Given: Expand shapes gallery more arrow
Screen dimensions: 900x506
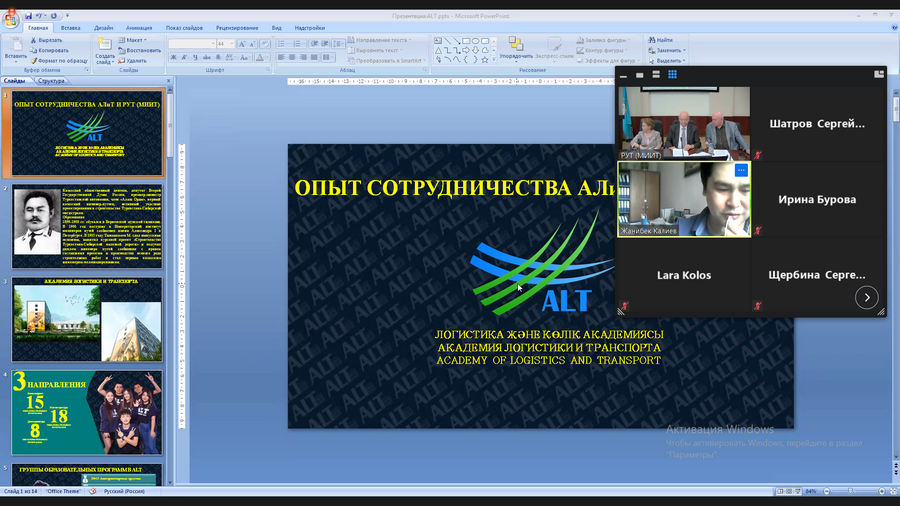Looking at the screenshot, I should tap(494, 60).
